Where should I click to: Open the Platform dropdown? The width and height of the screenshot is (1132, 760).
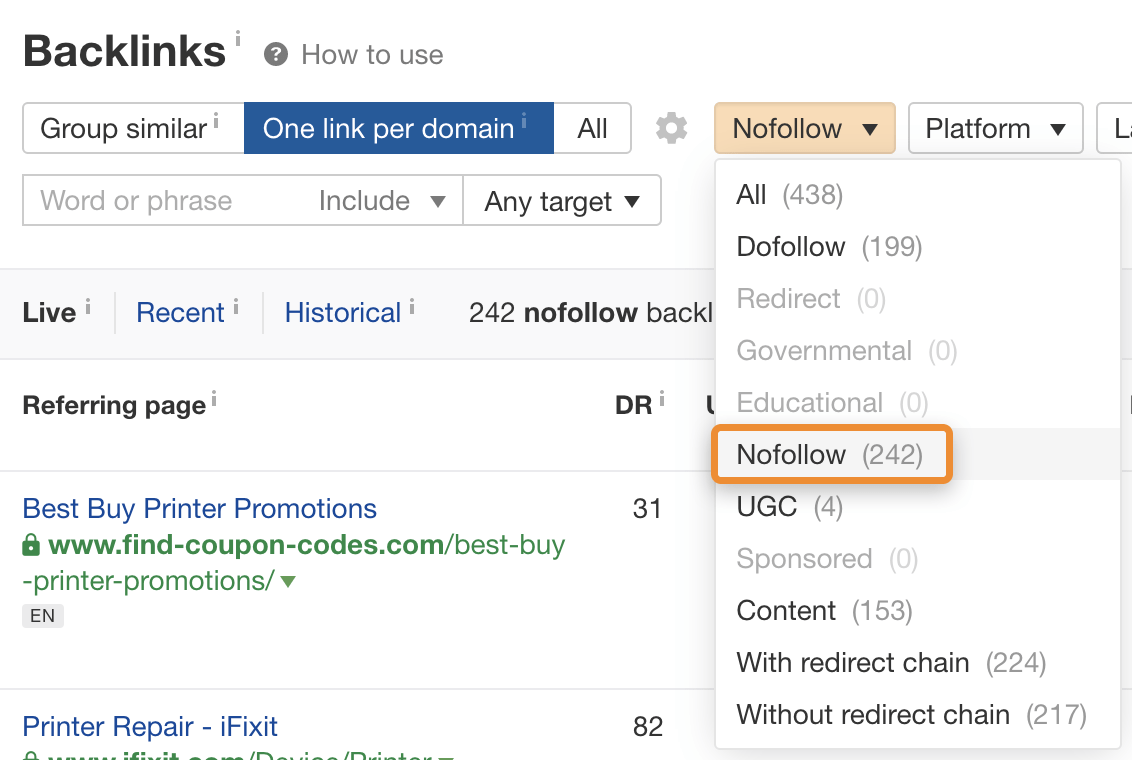[995, 129]
